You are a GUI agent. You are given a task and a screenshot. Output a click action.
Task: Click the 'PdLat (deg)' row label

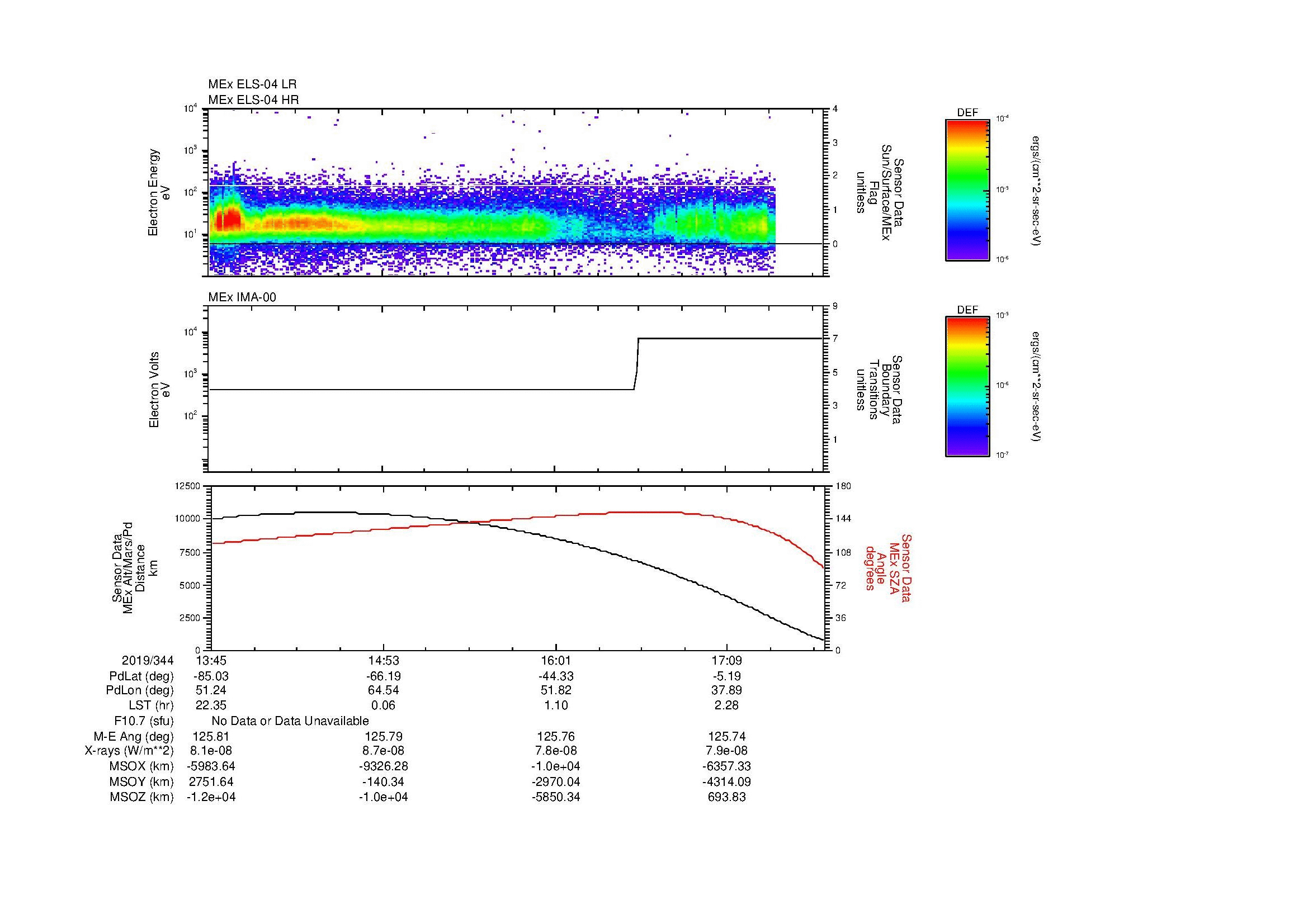tap(141, 676)
